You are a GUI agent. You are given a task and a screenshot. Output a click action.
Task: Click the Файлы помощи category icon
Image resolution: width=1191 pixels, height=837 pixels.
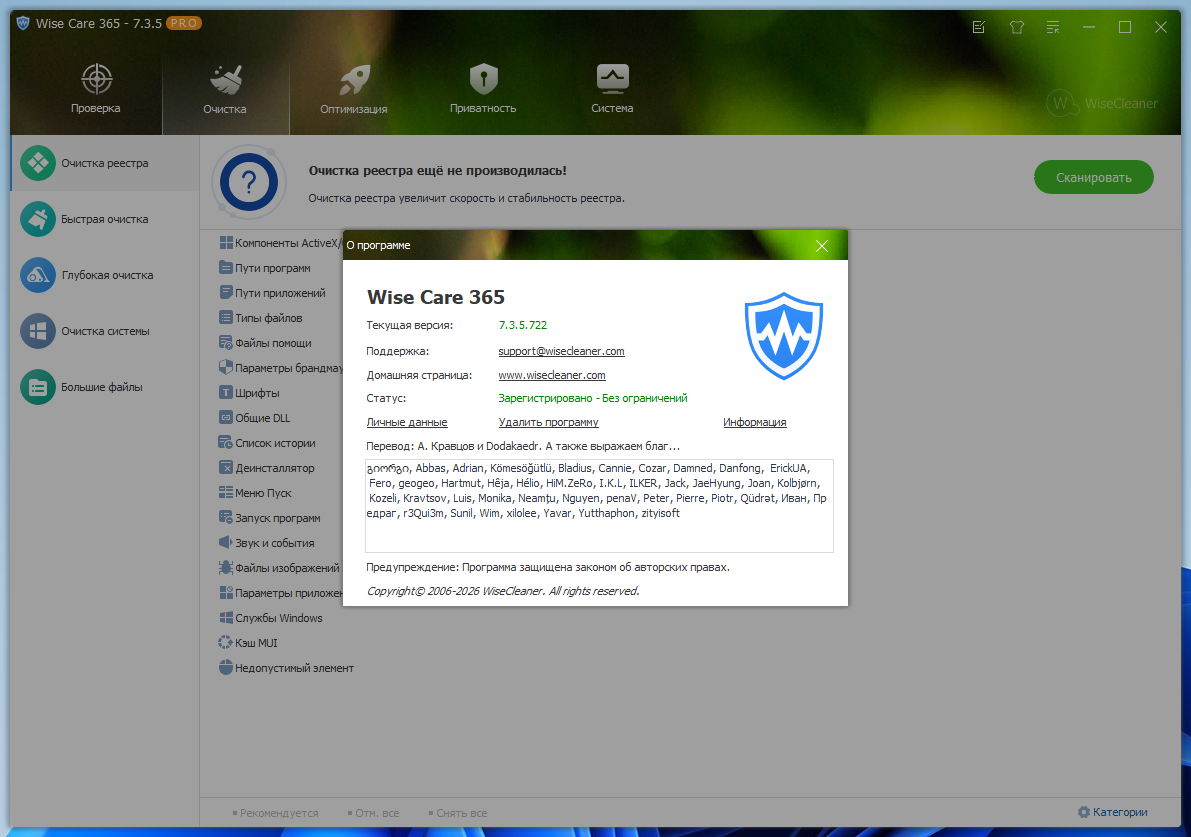[x=226, y=343]
